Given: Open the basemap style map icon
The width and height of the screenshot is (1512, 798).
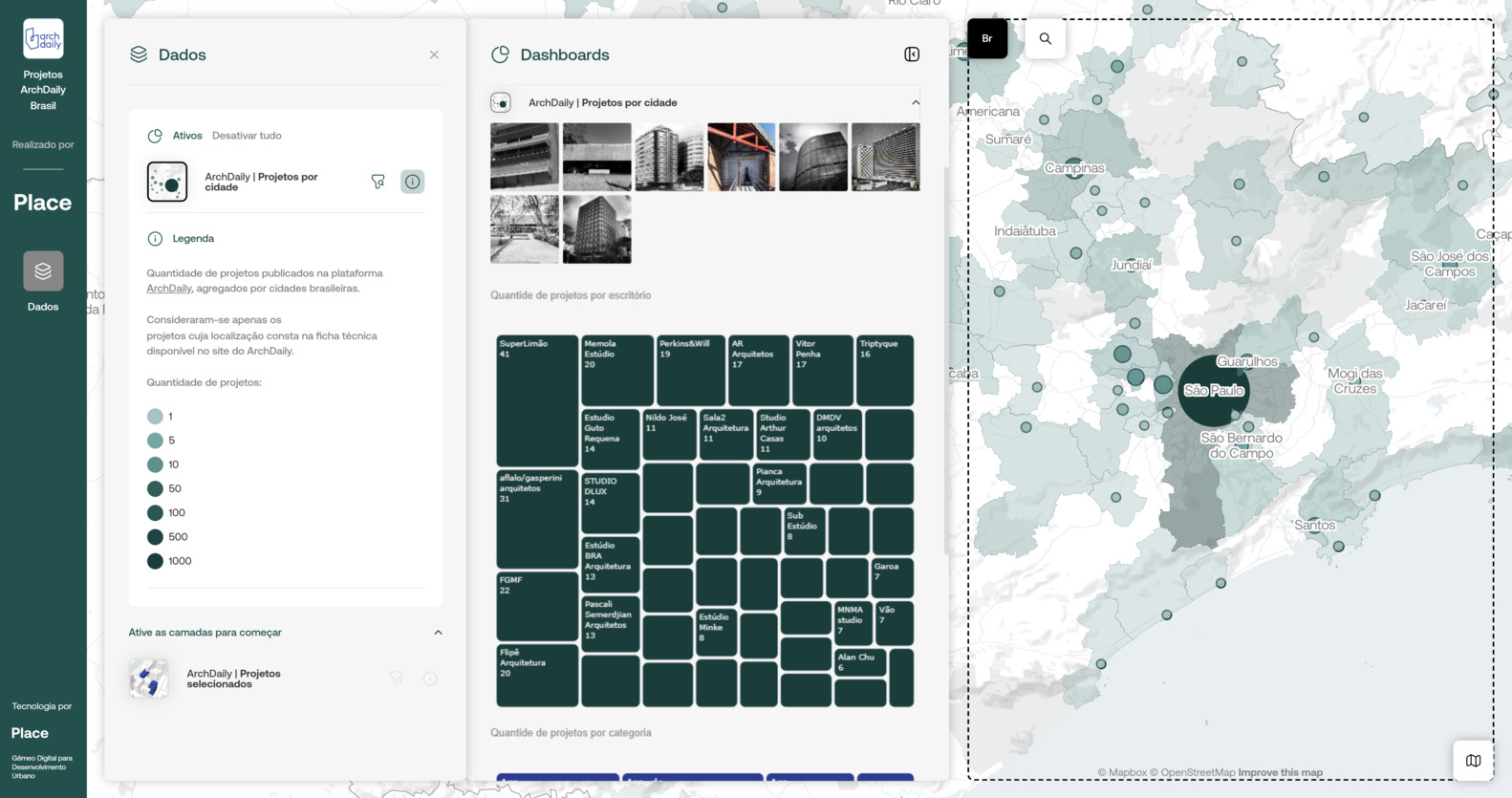Looking at the screenshot, I should click(x=1473, y=761).
